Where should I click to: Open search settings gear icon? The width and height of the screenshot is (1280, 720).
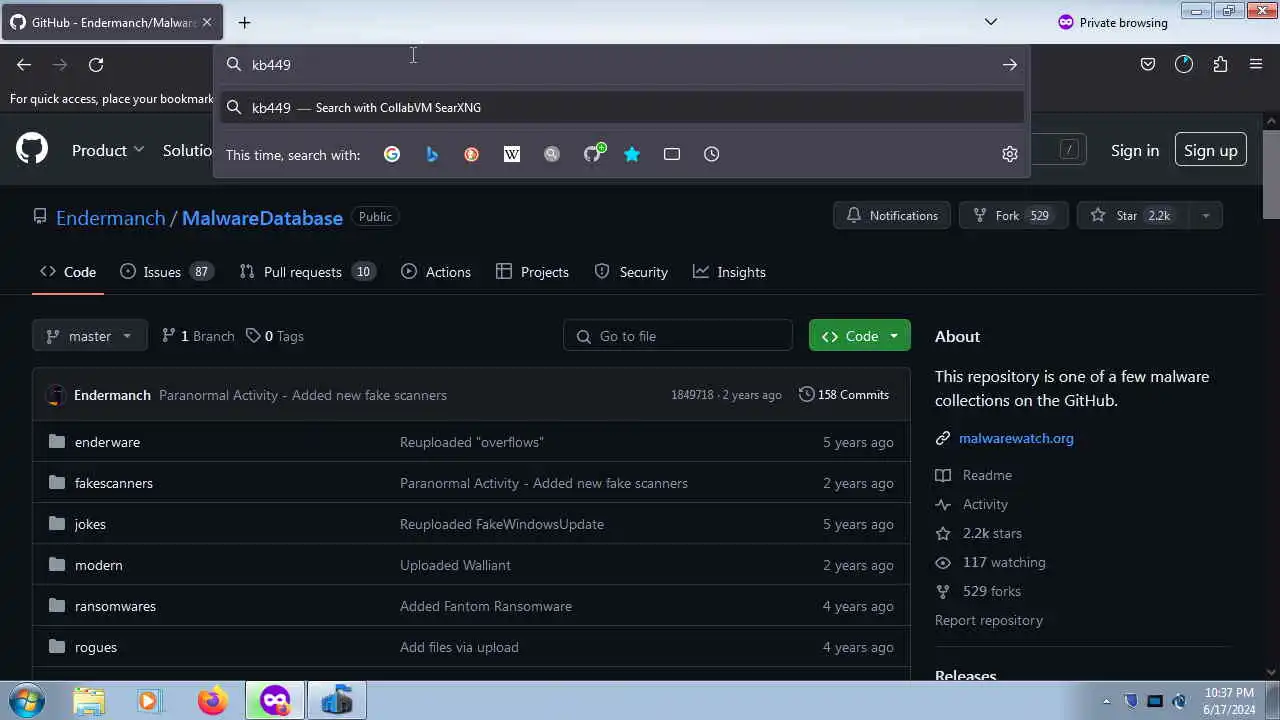pyautogui.click(x=1010, y=154)
